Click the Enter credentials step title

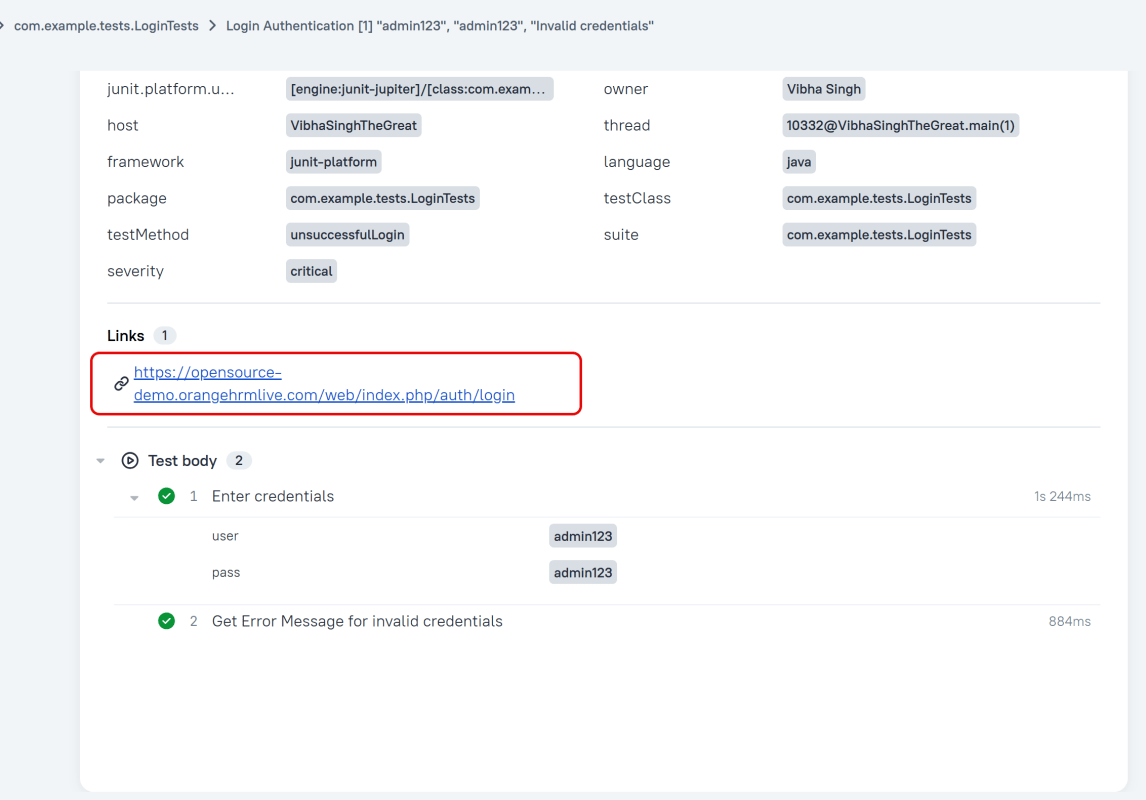click(273, 496)
